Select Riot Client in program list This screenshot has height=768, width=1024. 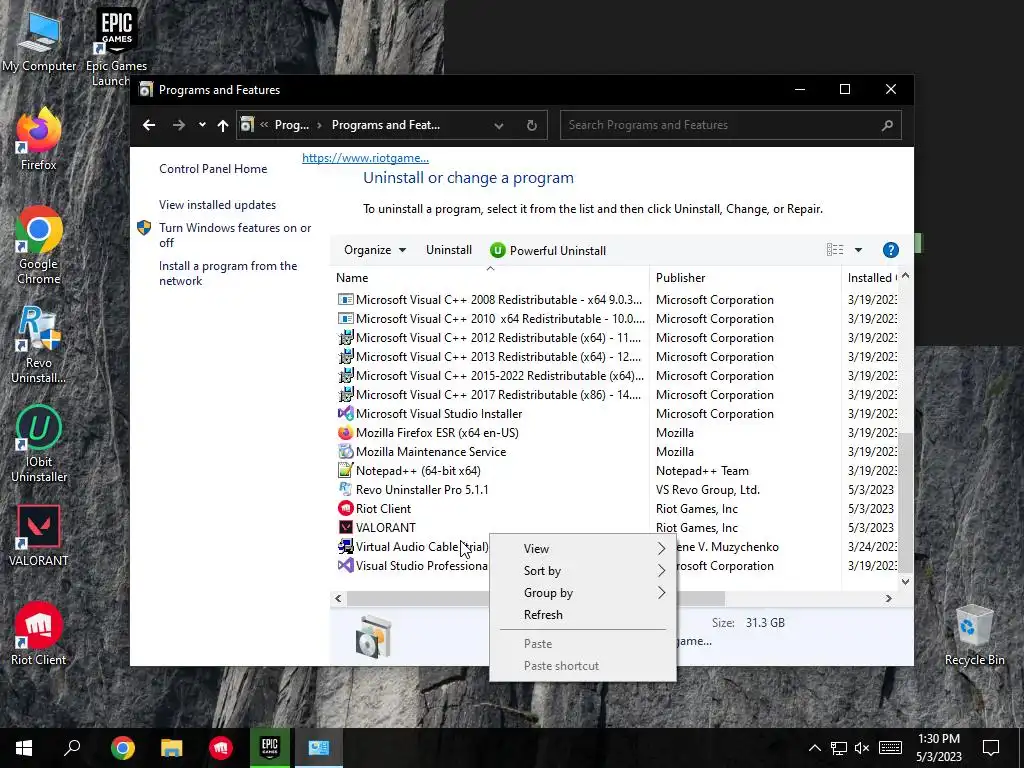pyautogui.click(x=383, y=508)
